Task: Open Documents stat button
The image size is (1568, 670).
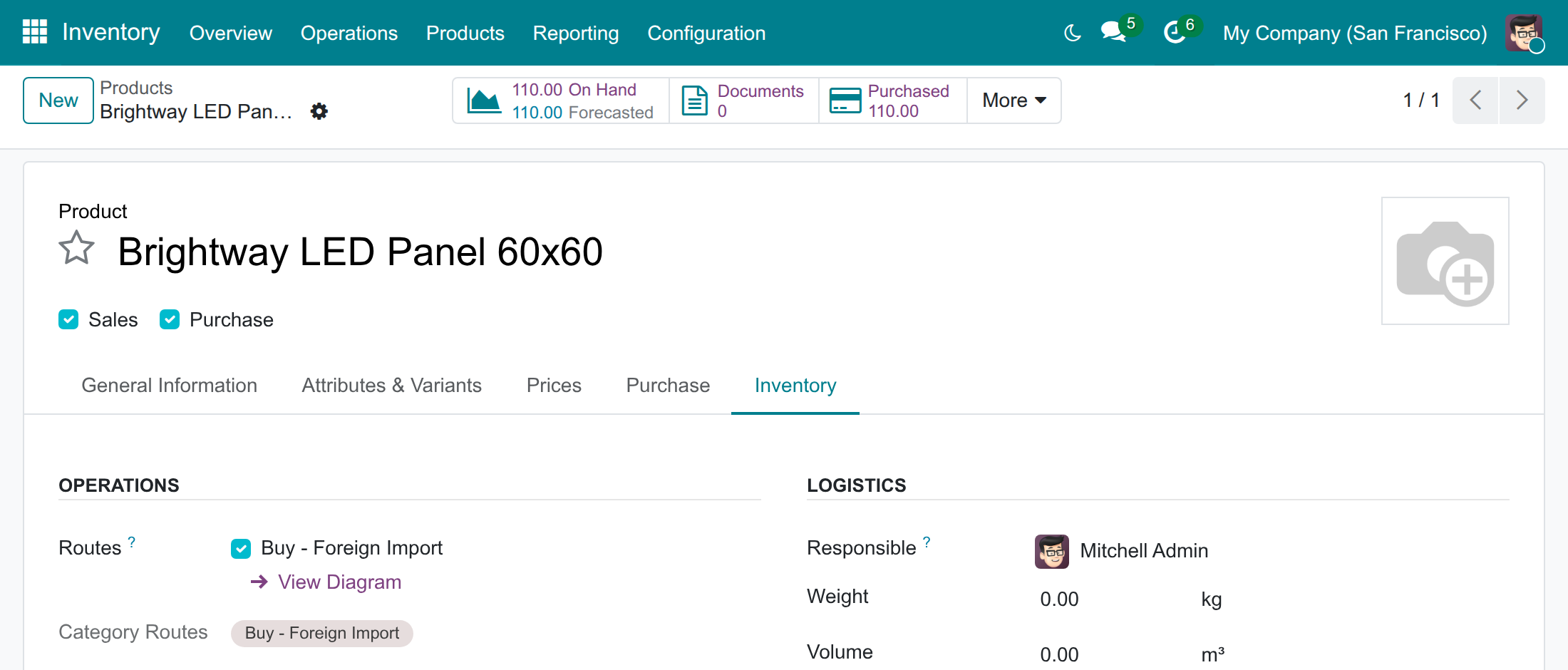Action: point(744,100)
